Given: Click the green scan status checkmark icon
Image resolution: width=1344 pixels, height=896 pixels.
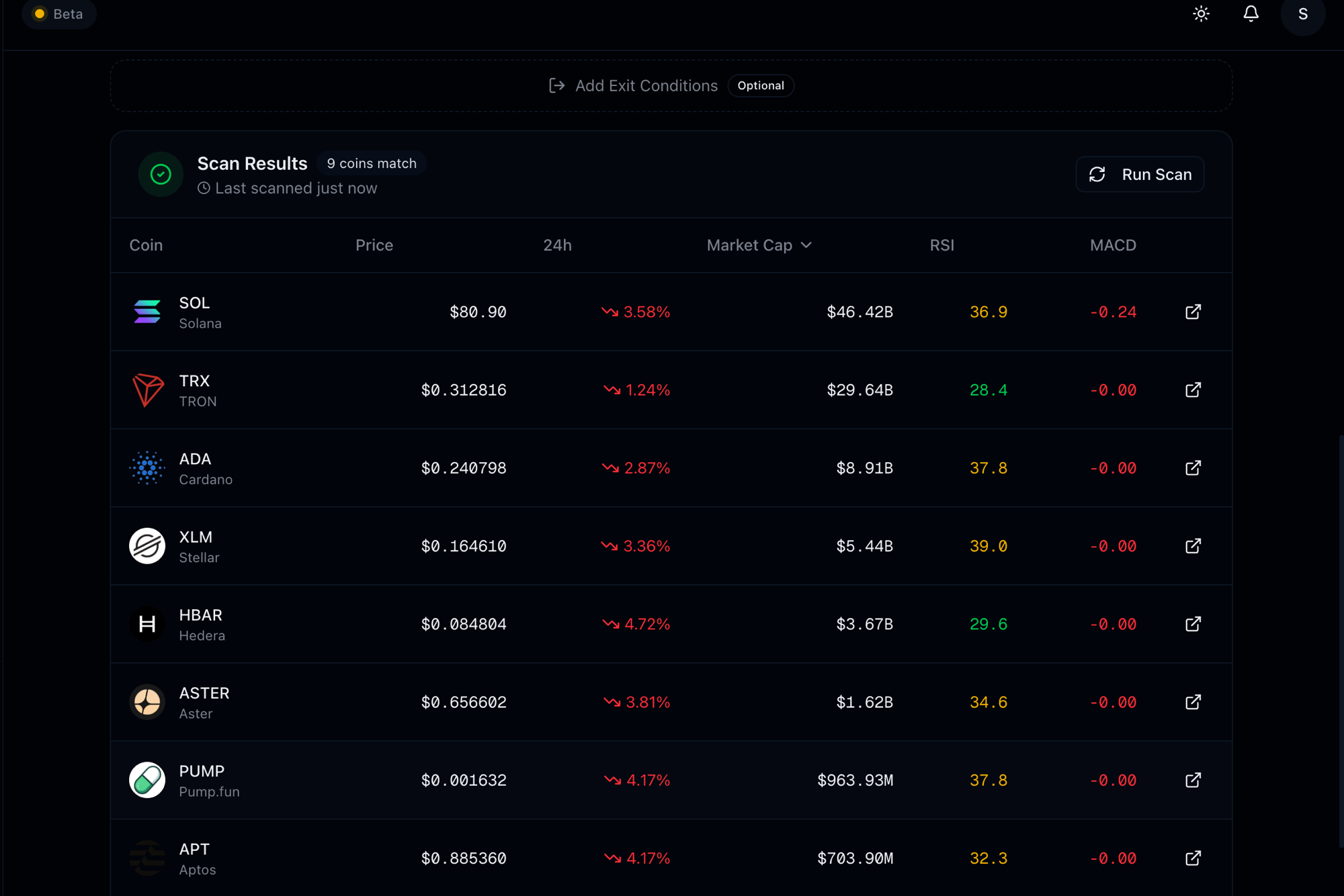Looking at the screenshot, I should click(x=161, y=174).
